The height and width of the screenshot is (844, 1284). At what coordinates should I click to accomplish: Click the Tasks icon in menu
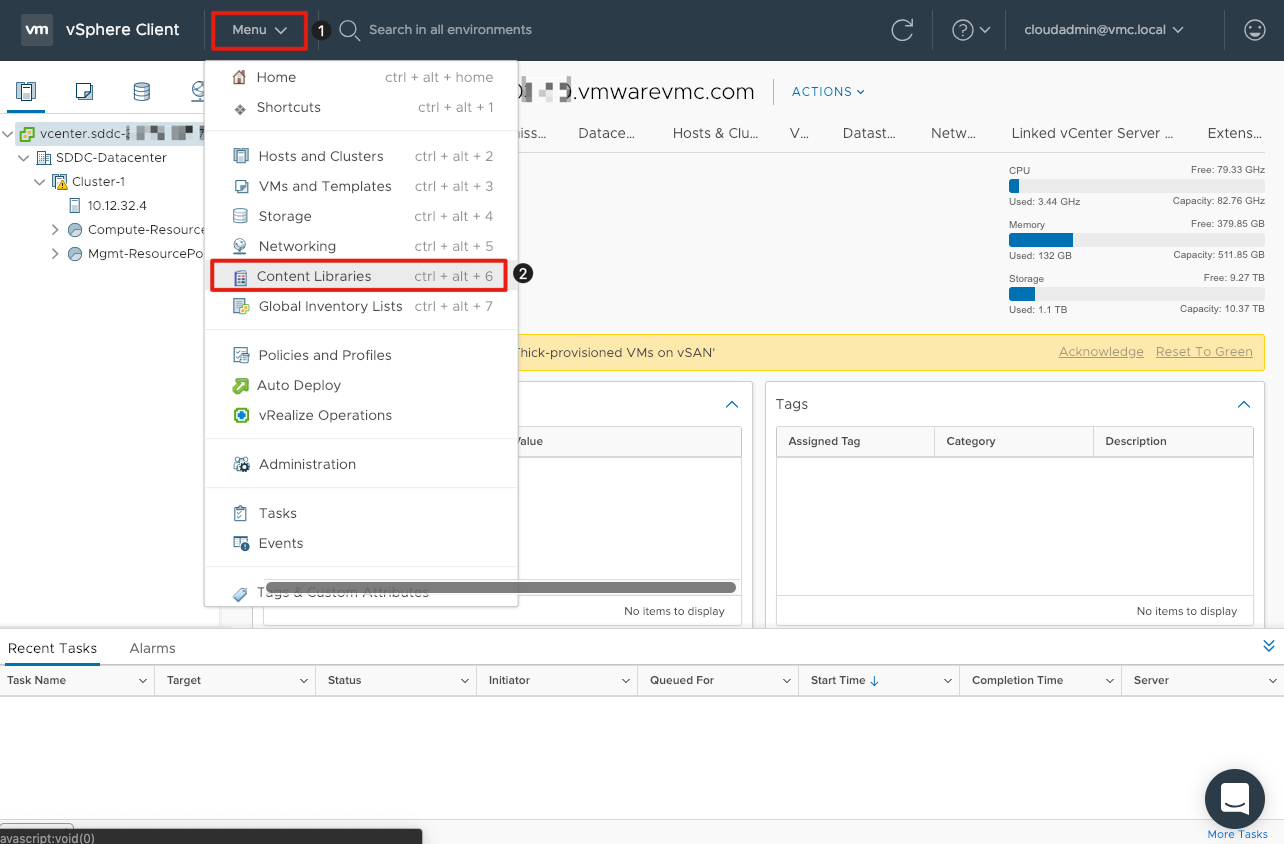[x=240, y=513]
